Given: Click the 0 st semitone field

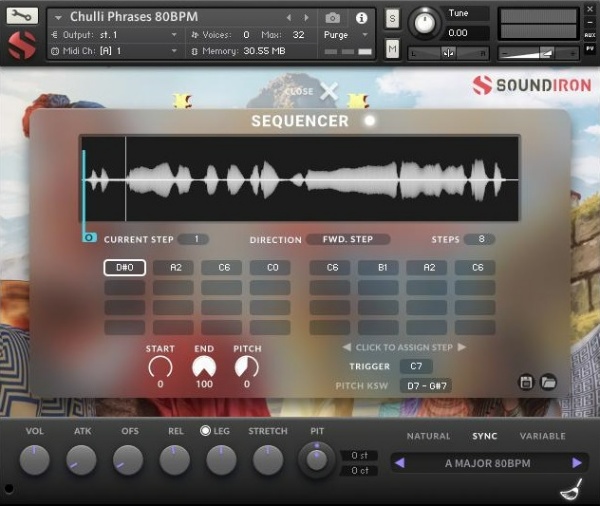Looking at the screenshot, I should (x=359, y=455).
